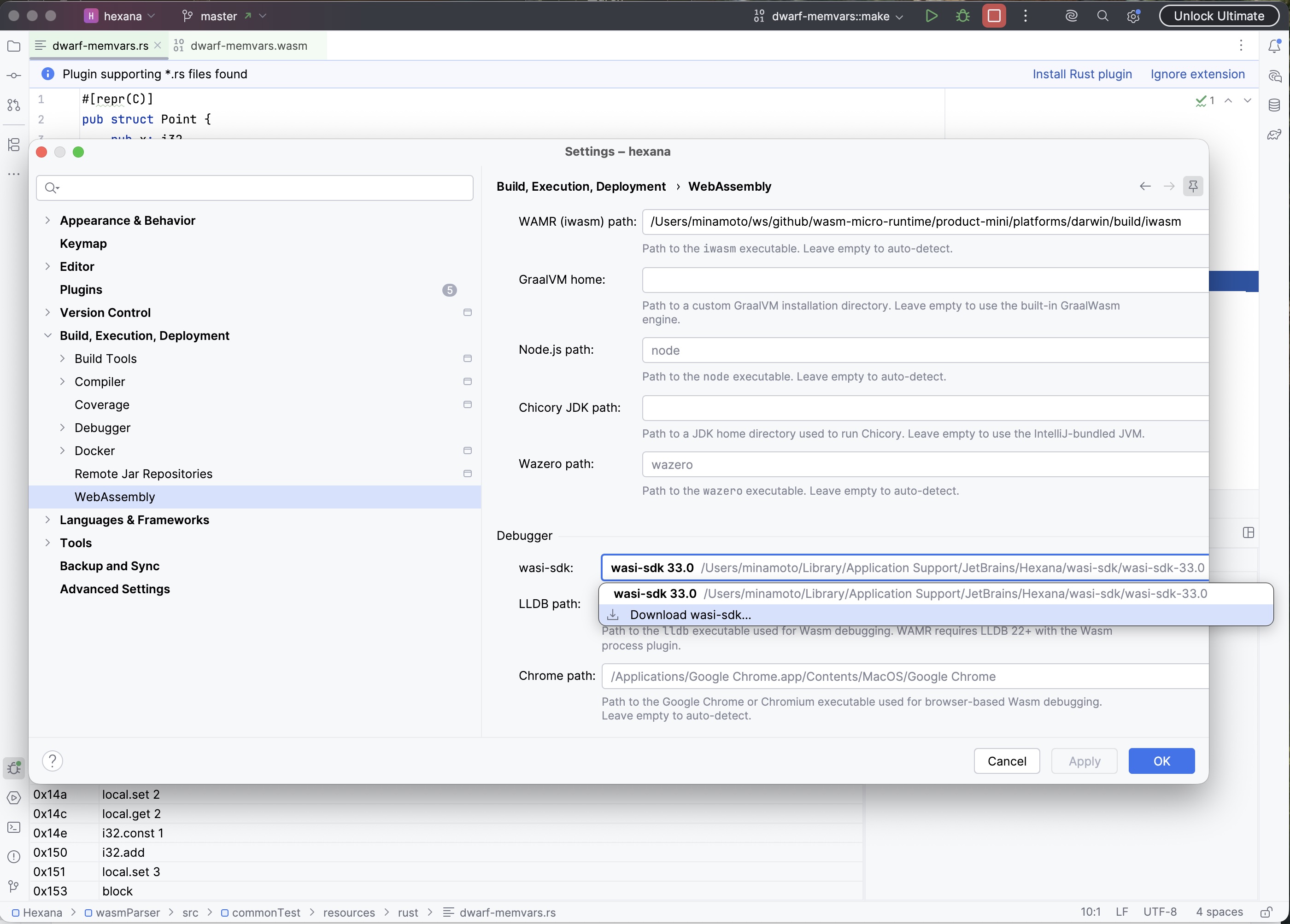
Task: Click the Chicory JDK path field
Action: point(925,408)
